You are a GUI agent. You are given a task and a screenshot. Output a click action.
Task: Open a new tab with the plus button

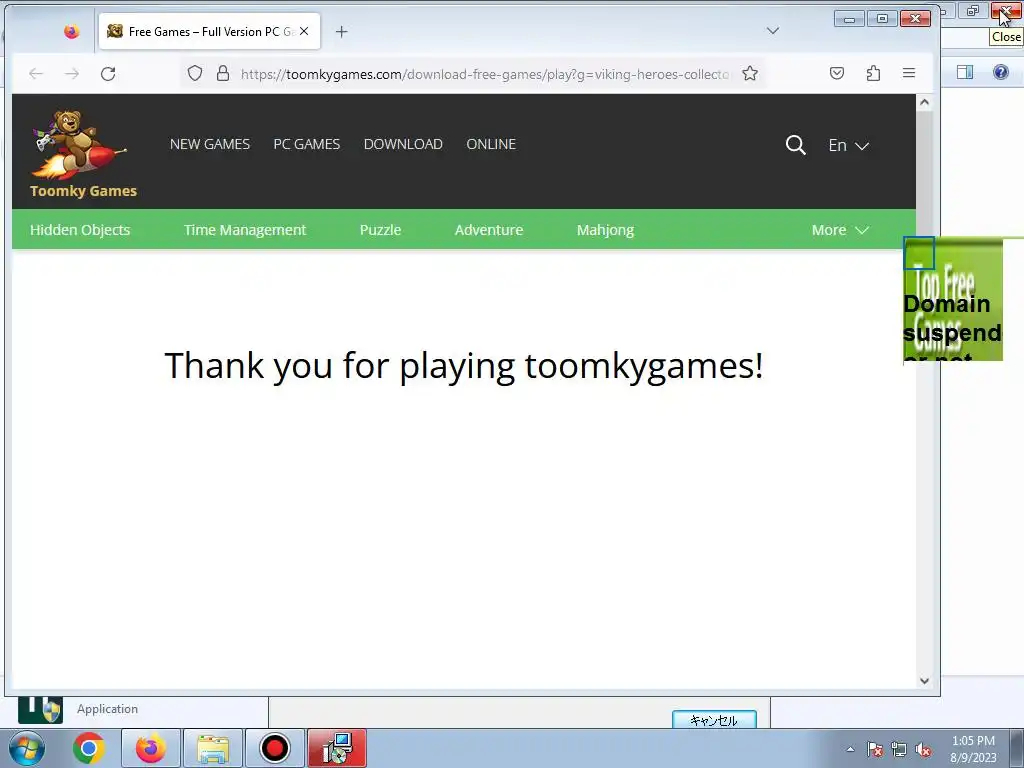click(342, 31)
